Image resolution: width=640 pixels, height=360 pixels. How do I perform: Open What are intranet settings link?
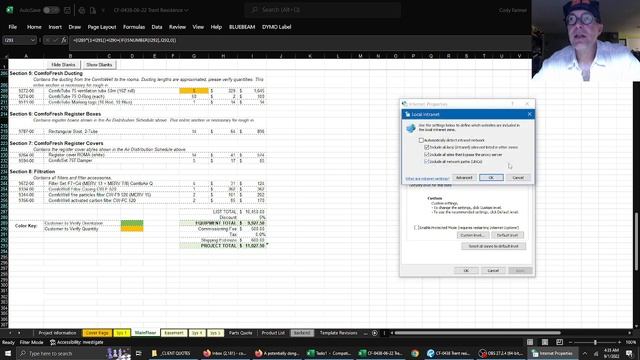427,179
